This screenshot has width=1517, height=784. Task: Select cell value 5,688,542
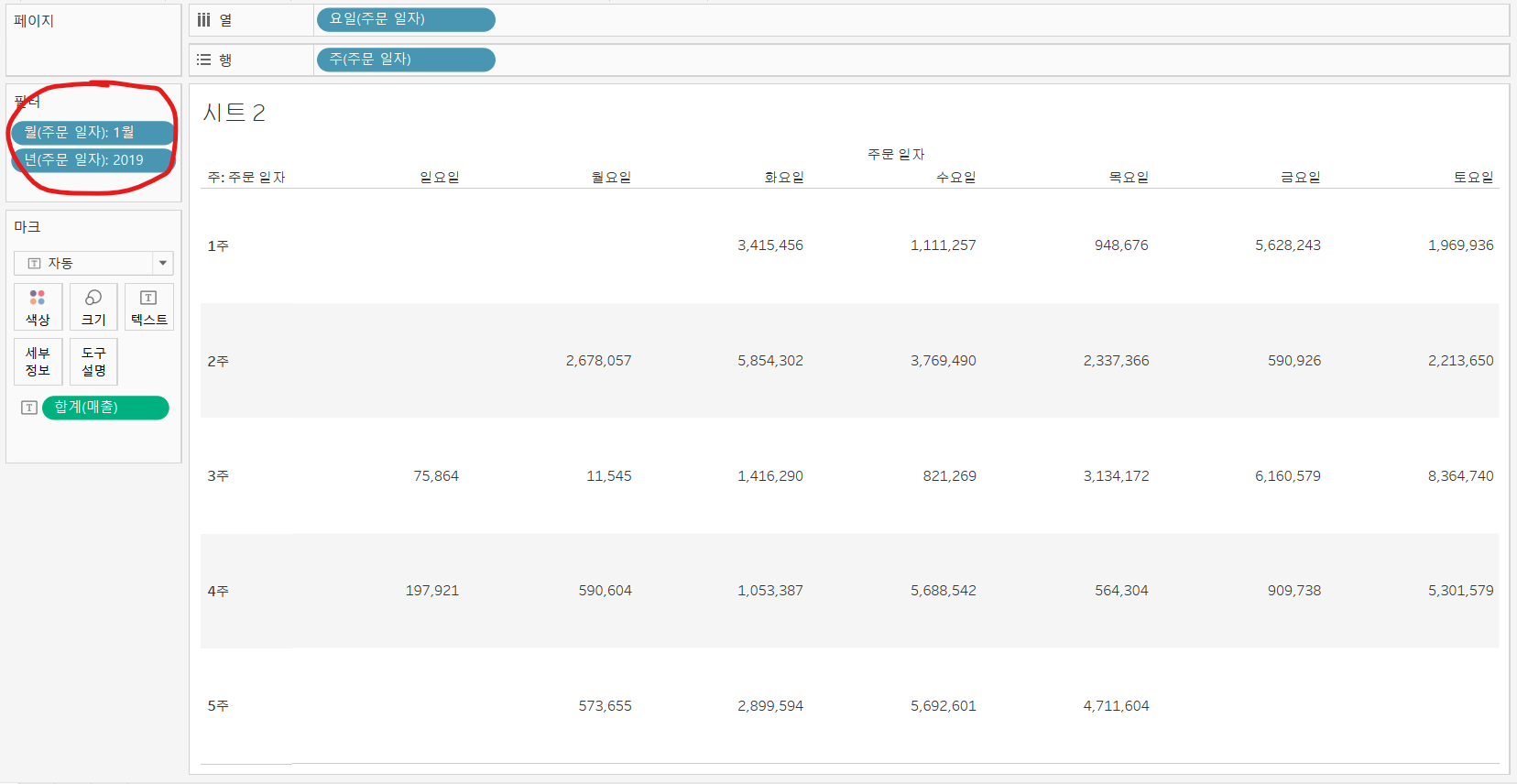coord(944,591)
